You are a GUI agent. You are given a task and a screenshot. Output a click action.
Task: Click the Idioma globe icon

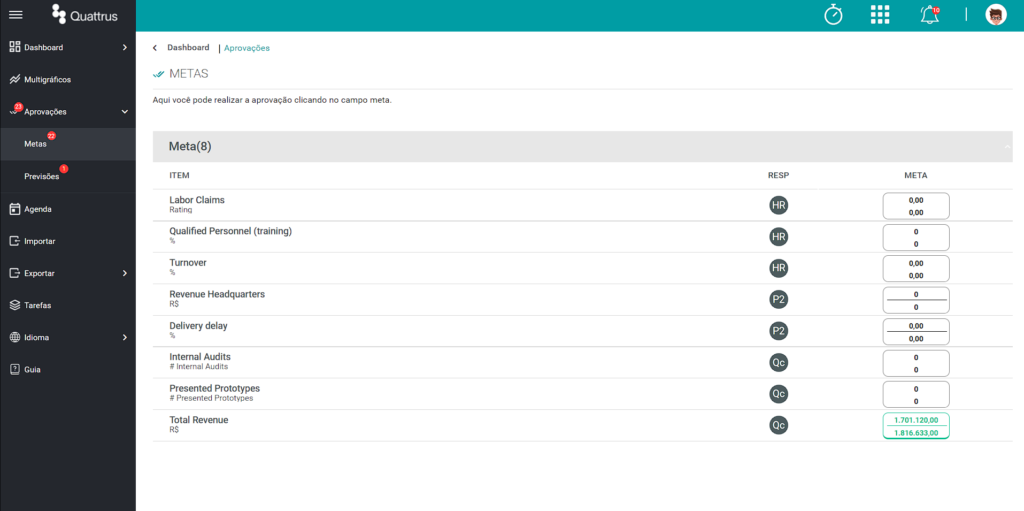pos(15,337)
